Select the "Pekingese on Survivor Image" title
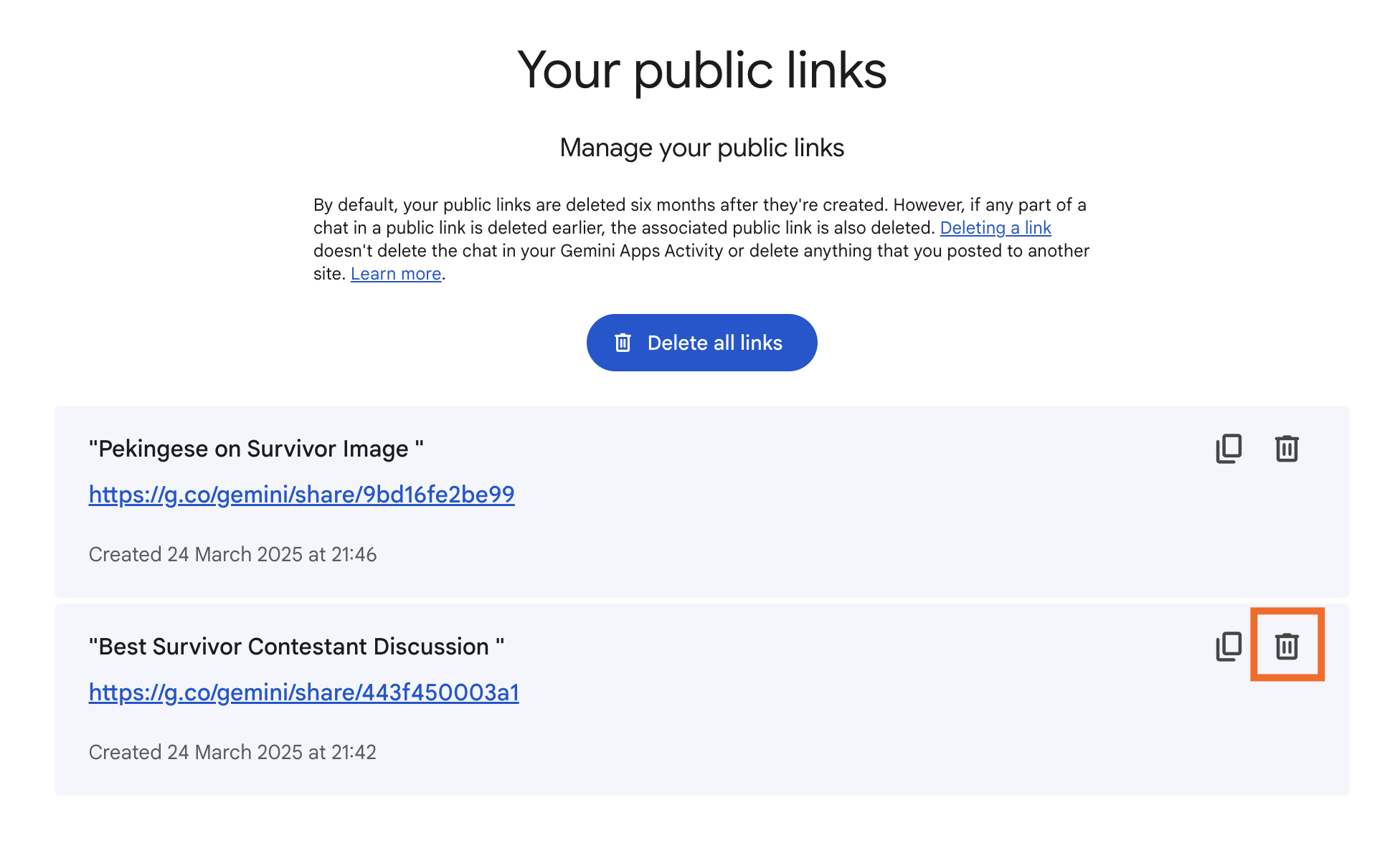The image size is (1400, 843). click(256, 449)
